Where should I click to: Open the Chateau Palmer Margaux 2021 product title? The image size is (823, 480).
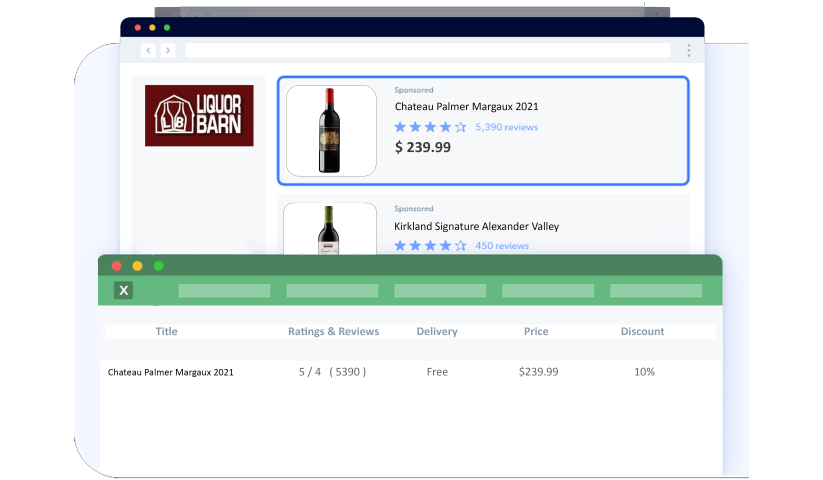(x=467, y=106)
